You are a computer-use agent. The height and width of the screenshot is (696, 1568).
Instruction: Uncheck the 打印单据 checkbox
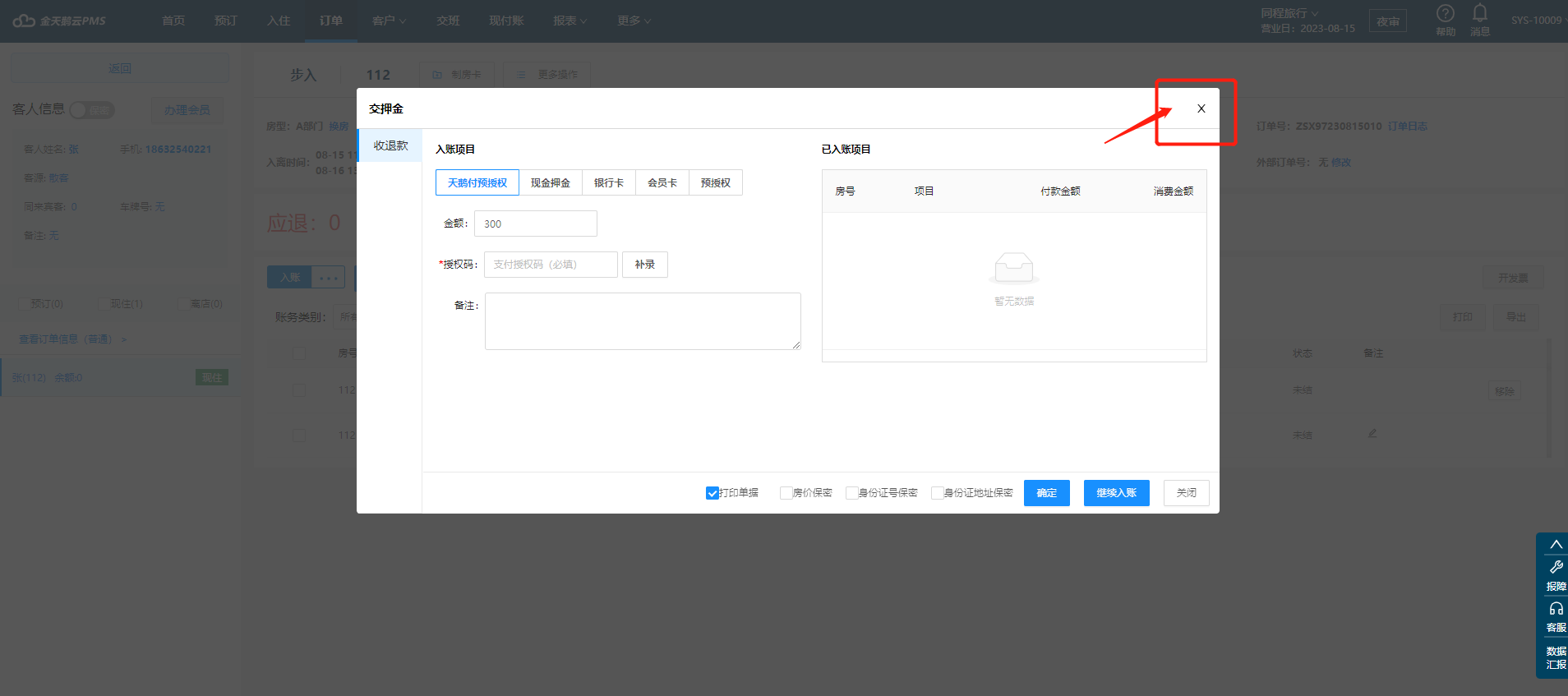713,493
